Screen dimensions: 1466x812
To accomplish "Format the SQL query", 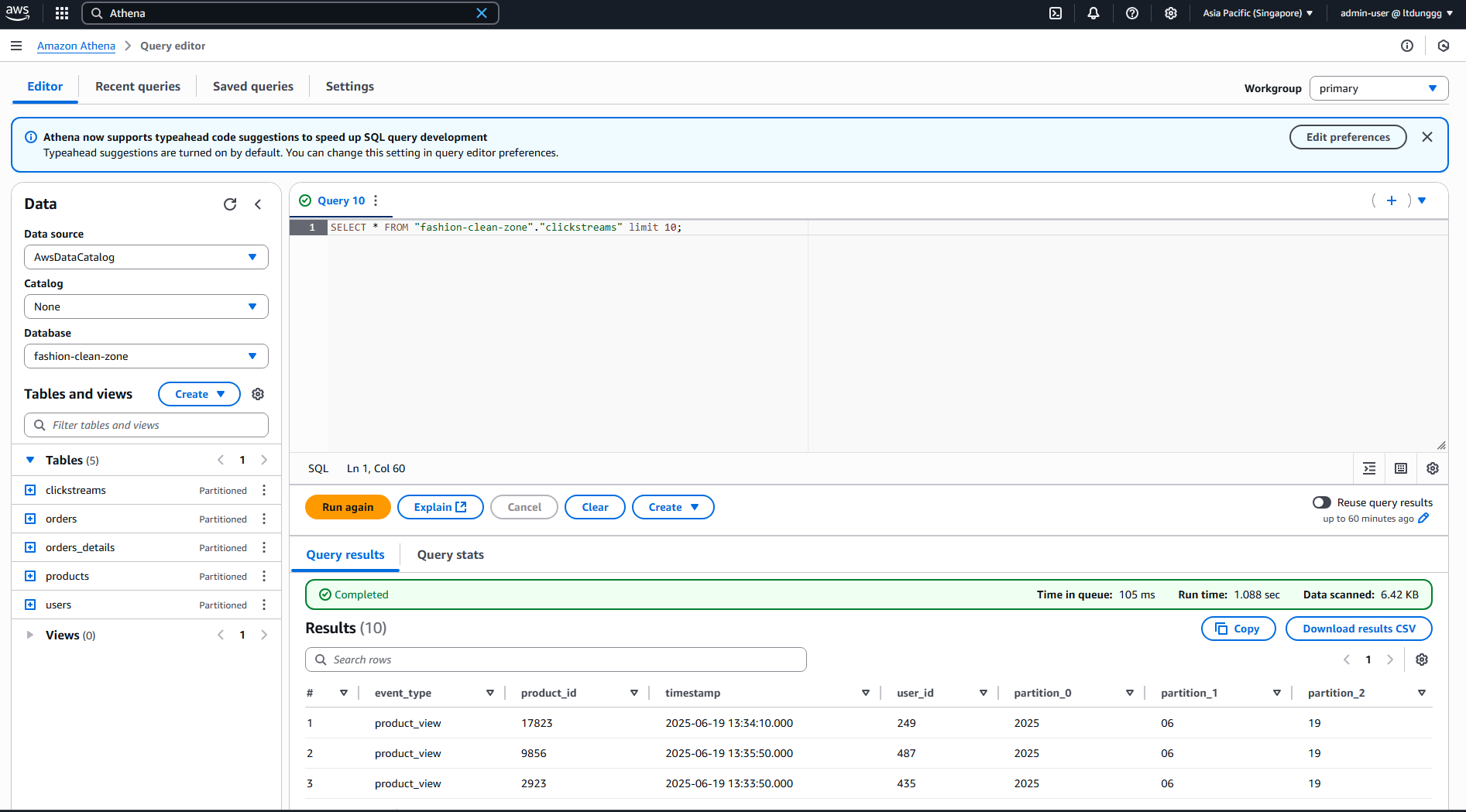I will click(1369, 468).
